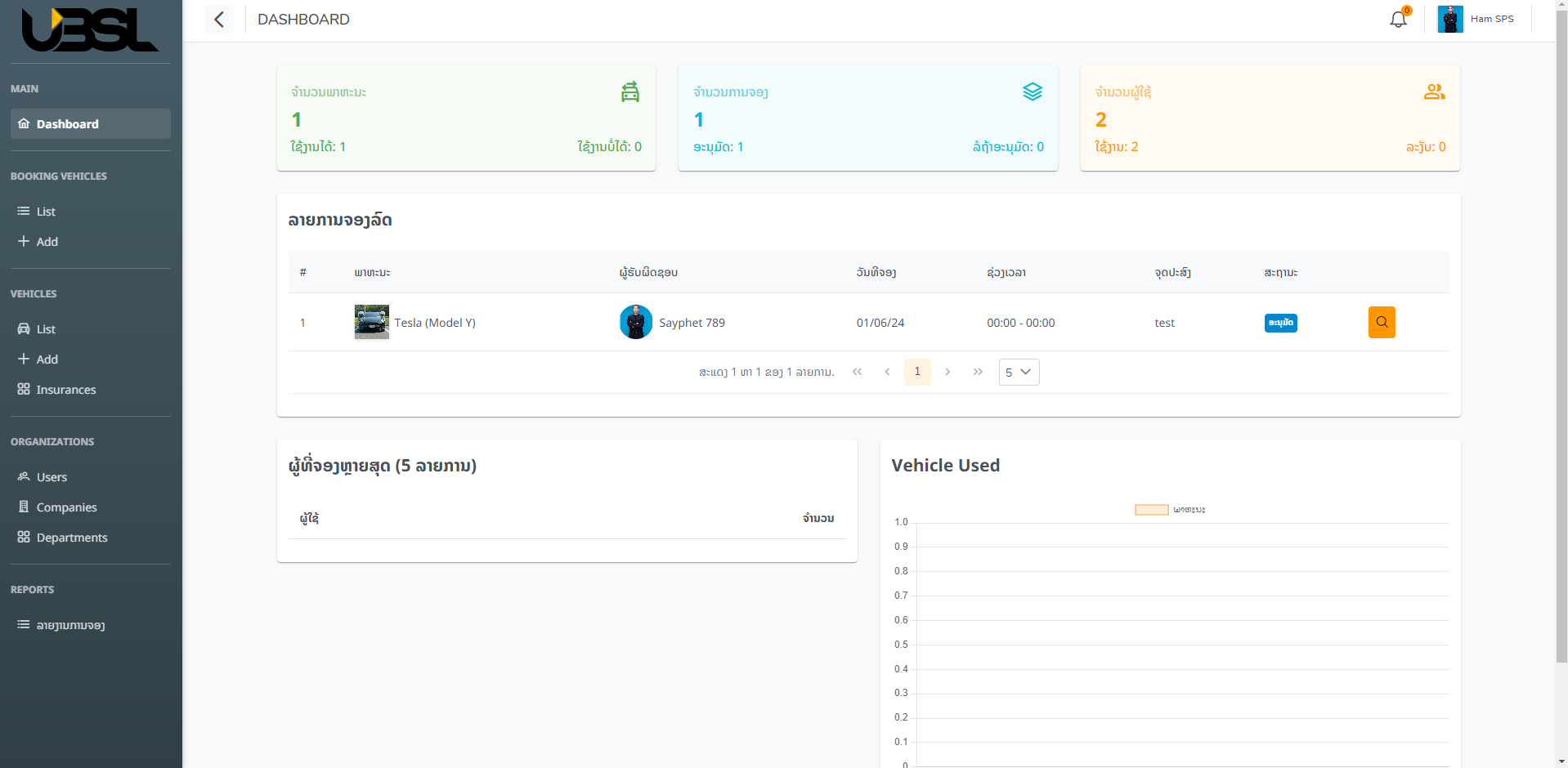Select the Insurances sidebar item
The image size is (1568, 768).
65,390
